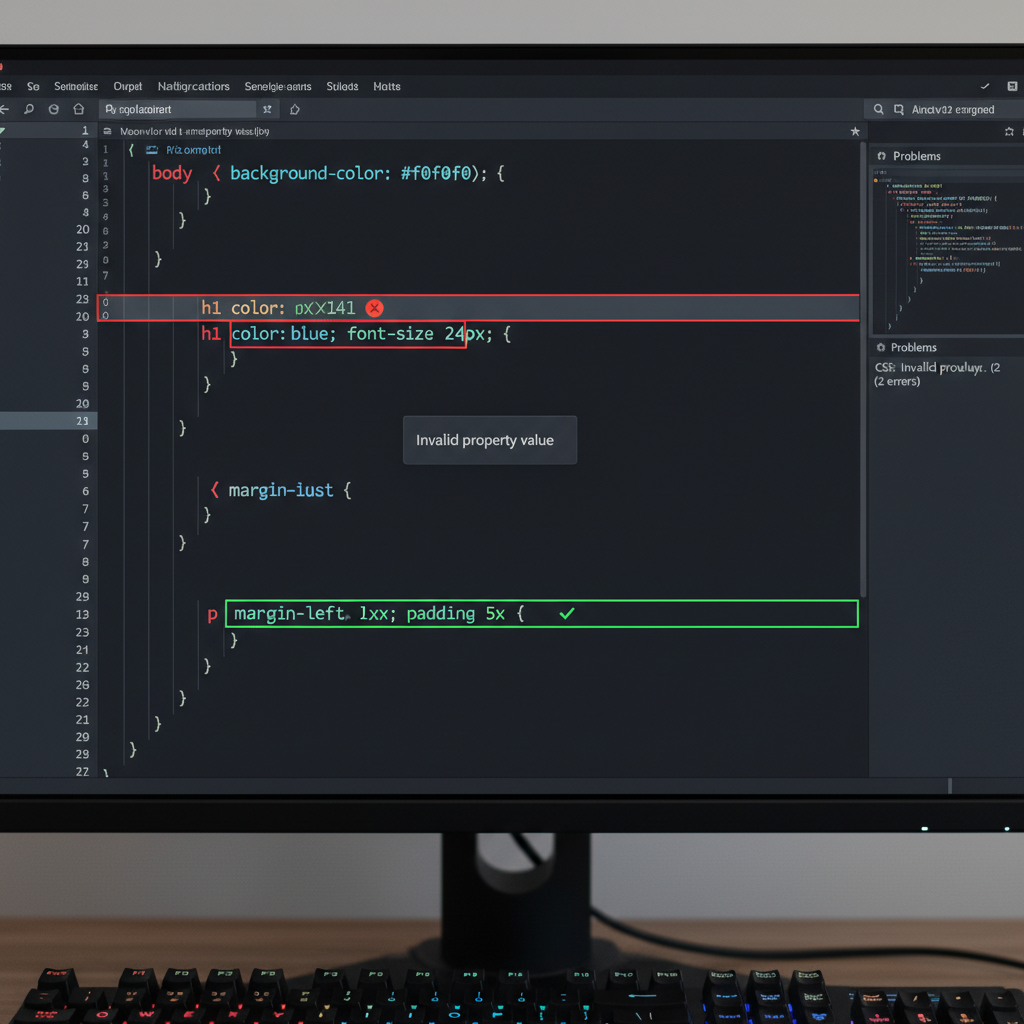Click the green checkmark beside the margin-left rule

click(567, 614)
